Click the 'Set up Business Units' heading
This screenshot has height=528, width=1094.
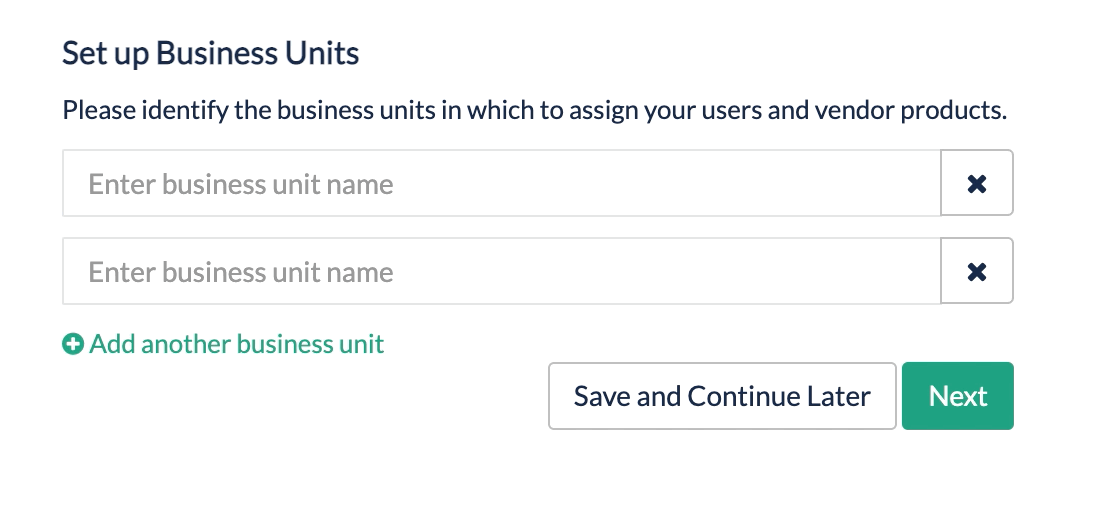210,53
